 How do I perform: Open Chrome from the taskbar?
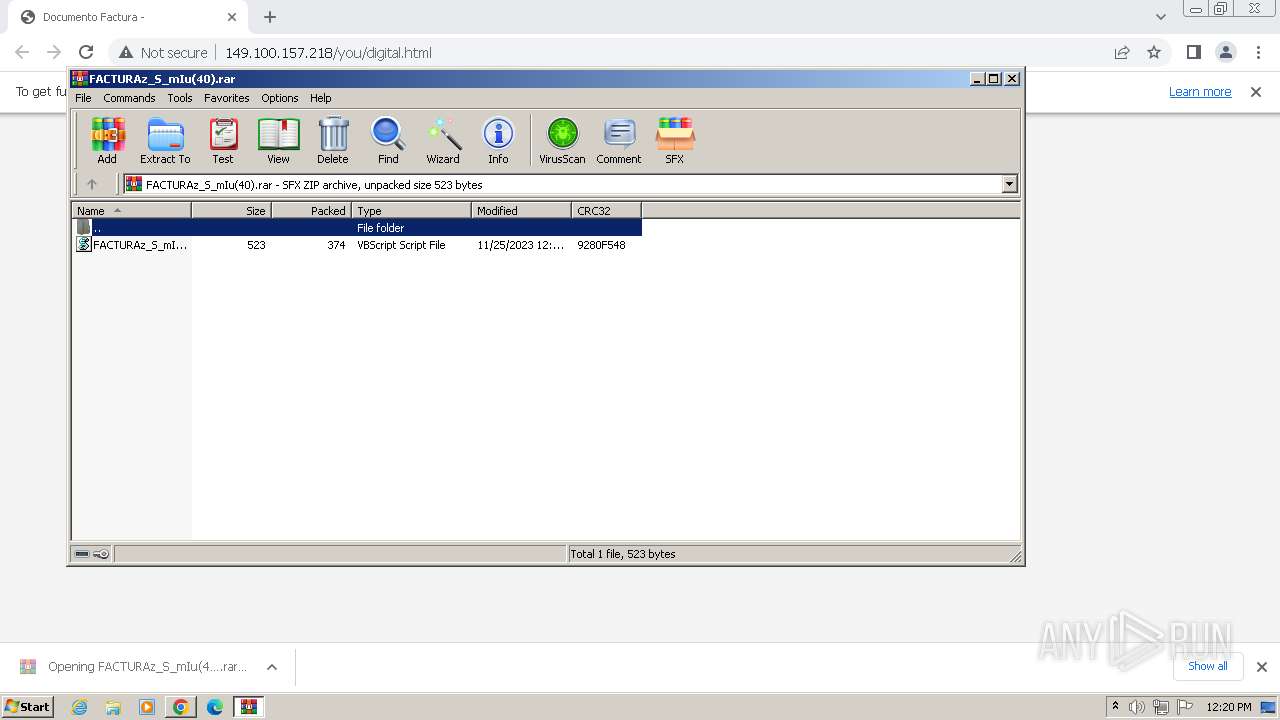pos(181,707)
